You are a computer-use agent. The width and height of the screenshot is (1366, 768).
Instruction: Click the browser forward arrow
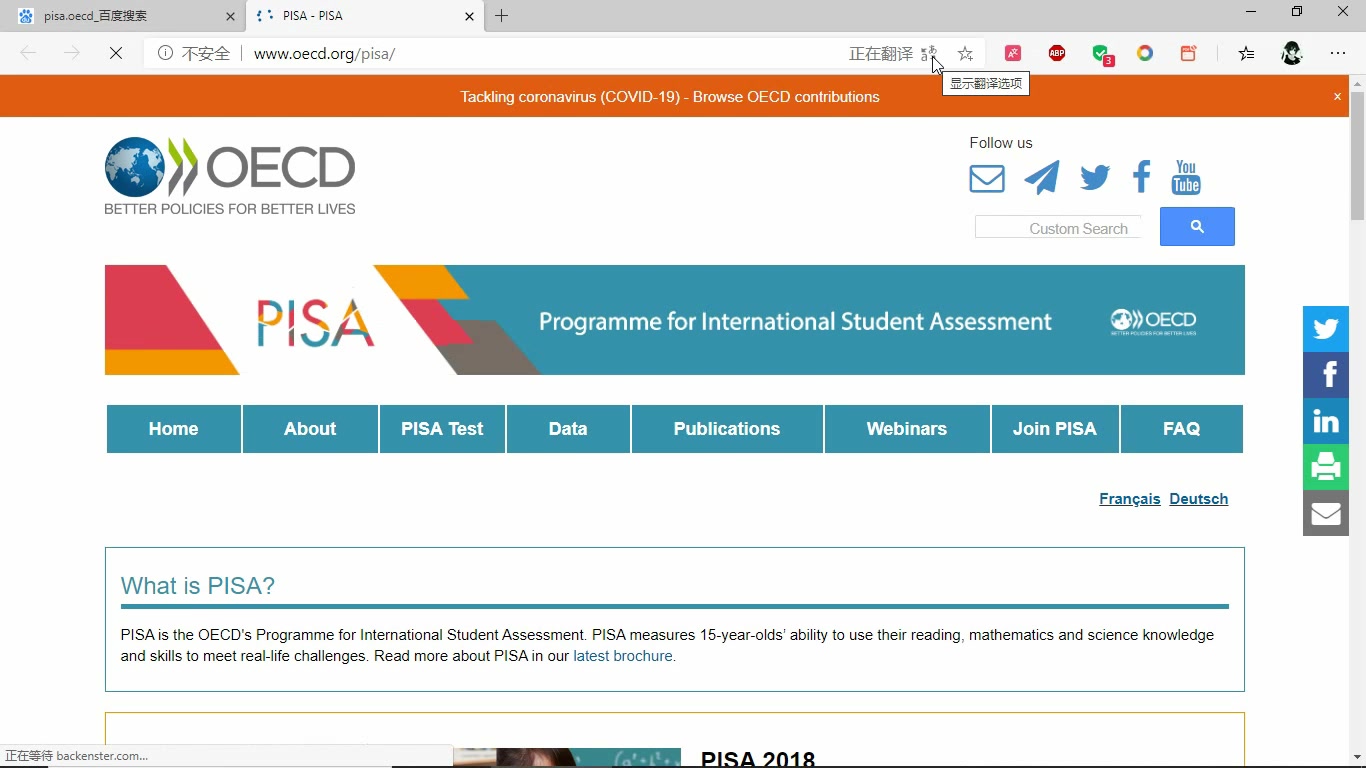[x=71, y=53]
